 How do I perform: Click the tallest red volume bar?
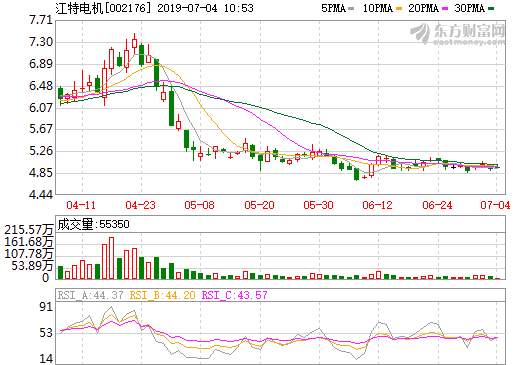pyautogui.click(x=112, y=258)
